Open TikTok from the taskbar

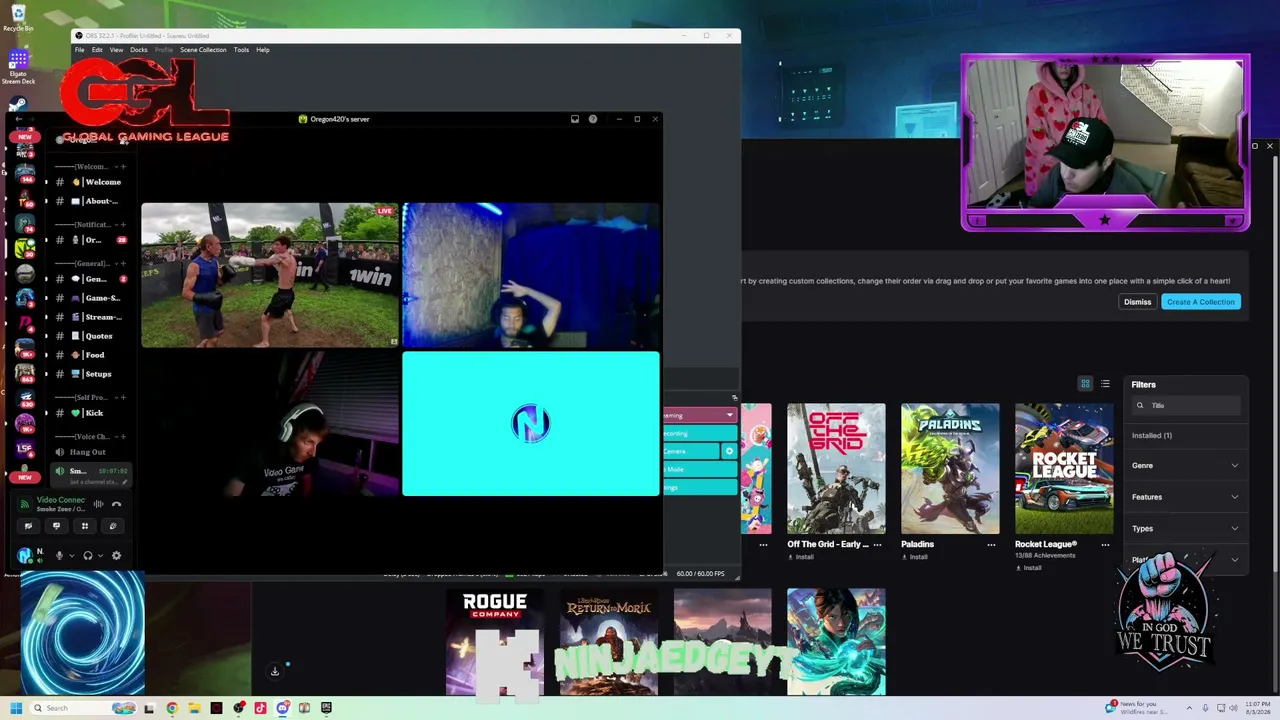[260, 708]
